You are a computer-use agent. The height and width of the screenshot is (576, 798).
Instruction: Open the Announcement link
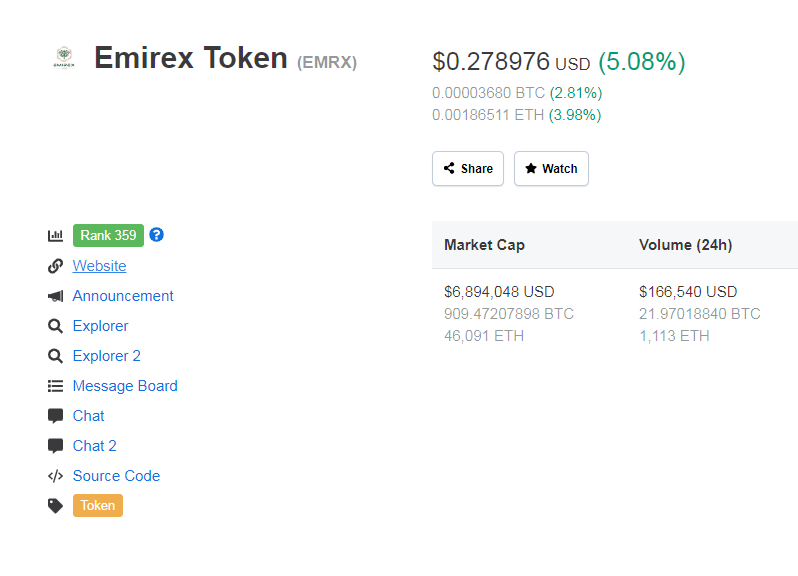(x=123, y=296)
